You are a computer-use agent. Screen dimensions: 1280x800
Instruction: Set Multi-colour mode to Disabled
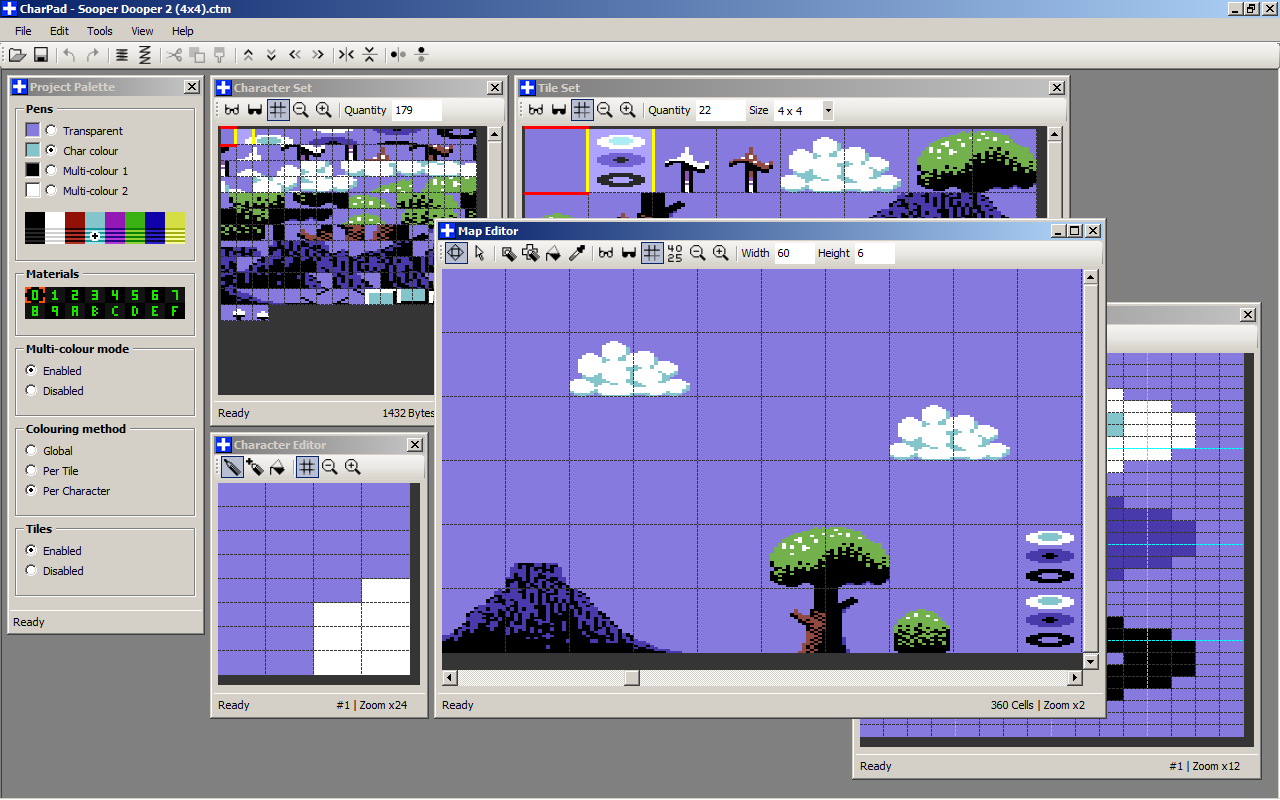click(x=31, y=391)
